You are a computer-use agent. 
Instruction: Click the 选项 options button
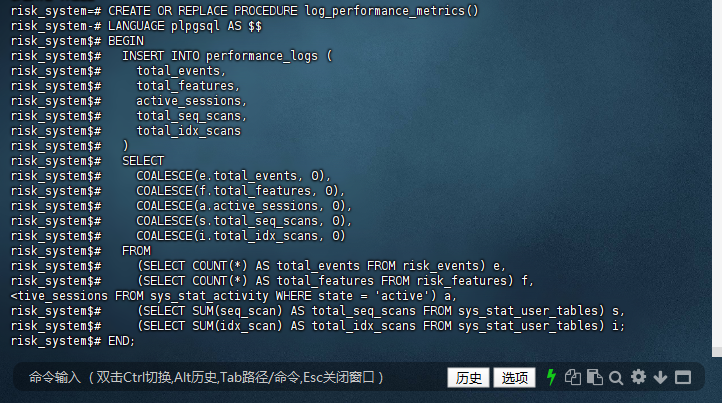pos(514,377)
